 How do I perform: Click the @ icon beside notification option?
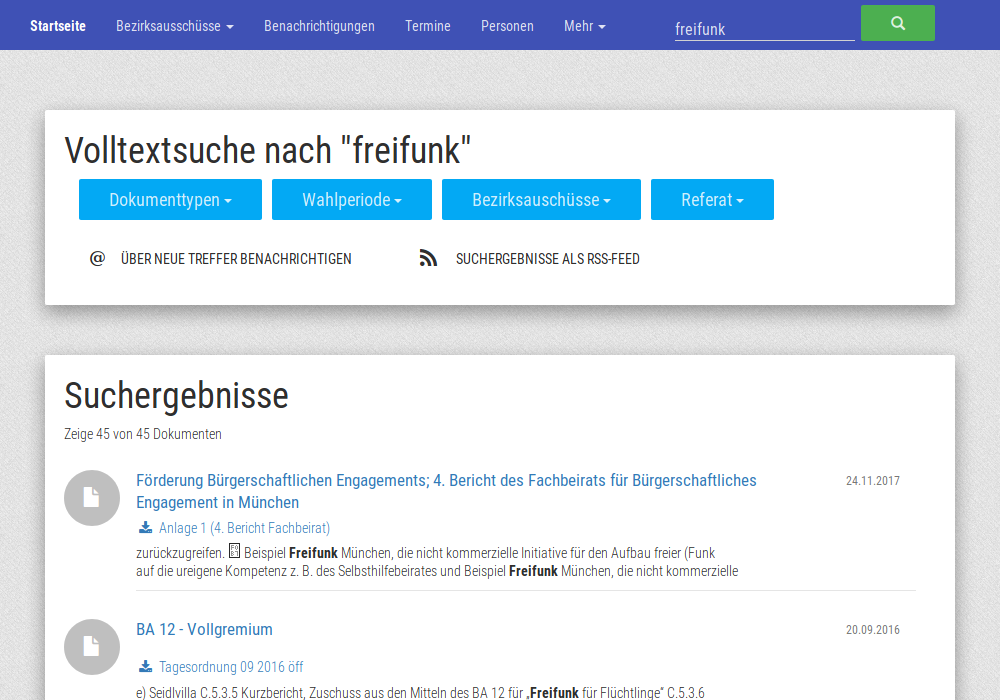pyautogui.click(x=96, y=258)
